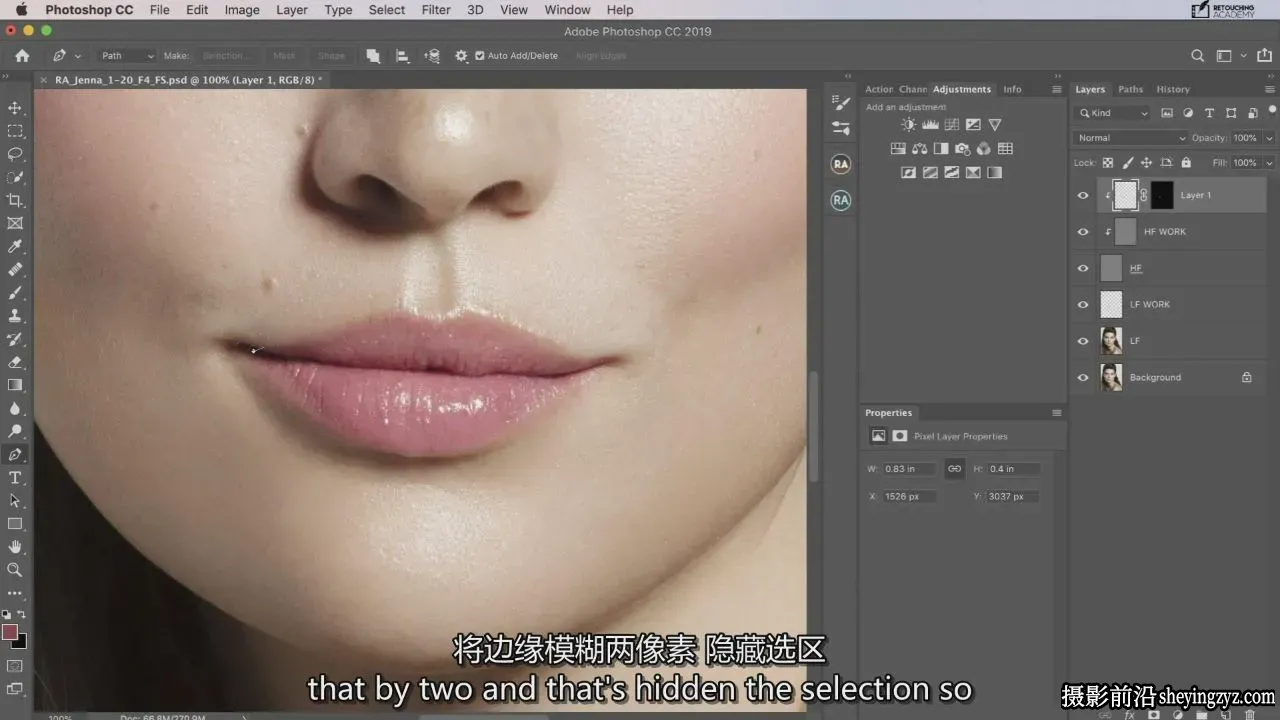Click the Home icon in options bar

point(22,56)
